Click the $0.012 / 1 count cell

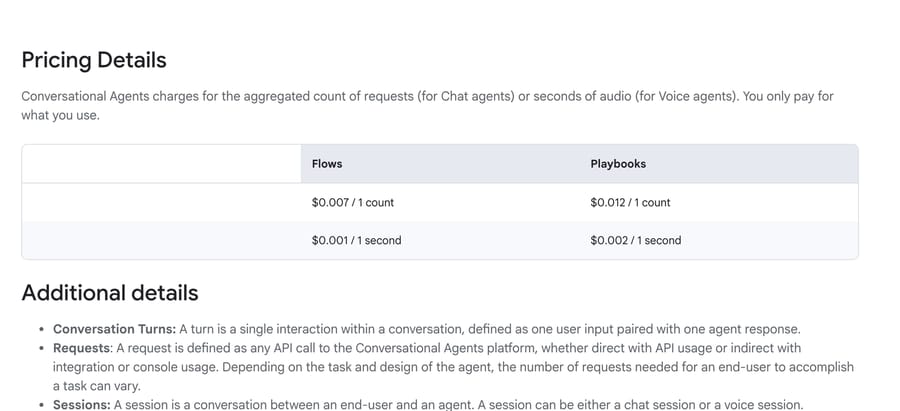(x=719, y=203)
